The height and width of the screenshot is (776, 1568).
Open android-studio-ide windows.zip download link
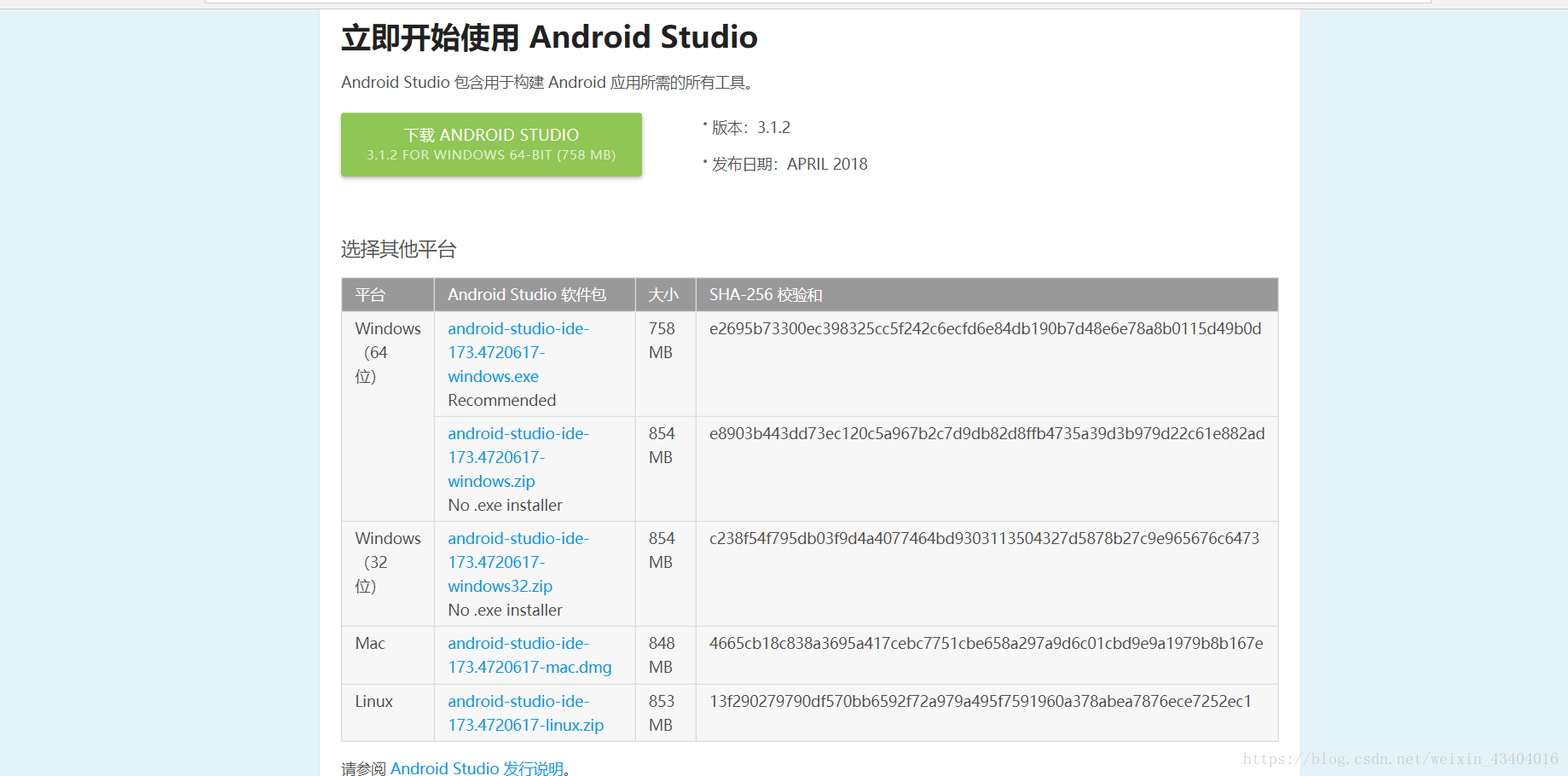click(x=518, y=457)
